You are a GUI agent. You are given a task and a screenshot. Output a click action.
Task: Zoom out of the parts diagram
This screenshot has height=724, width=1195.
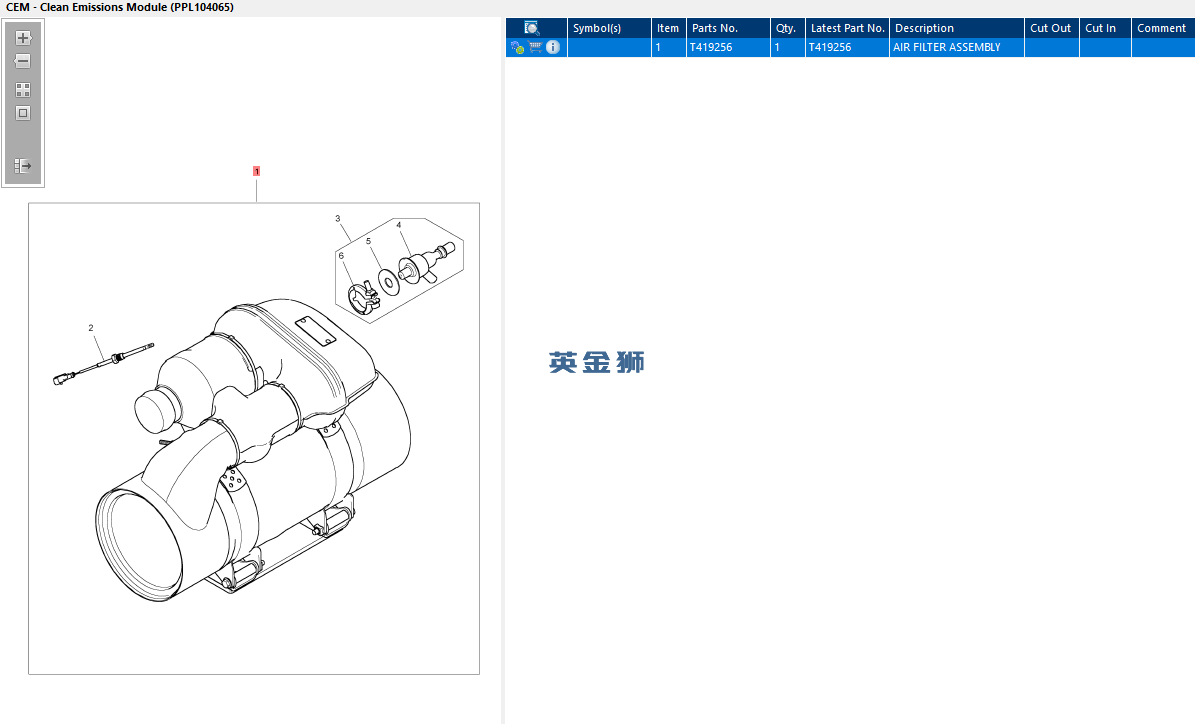coord(23,61)
